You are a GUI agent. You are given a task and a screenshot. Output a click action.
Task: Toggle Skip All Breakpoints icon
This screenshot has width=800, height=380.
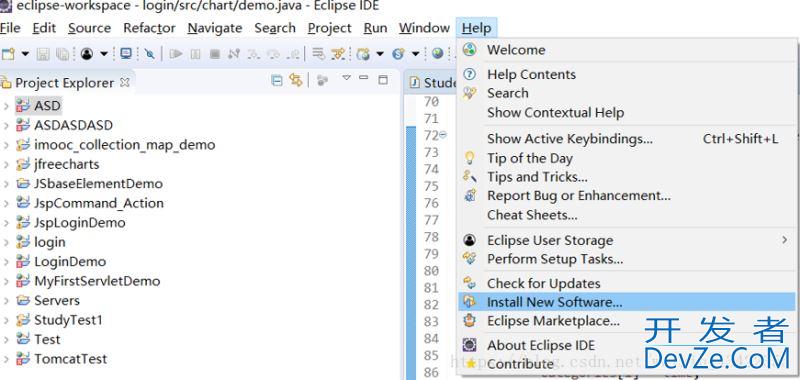(x=149, y=54)
